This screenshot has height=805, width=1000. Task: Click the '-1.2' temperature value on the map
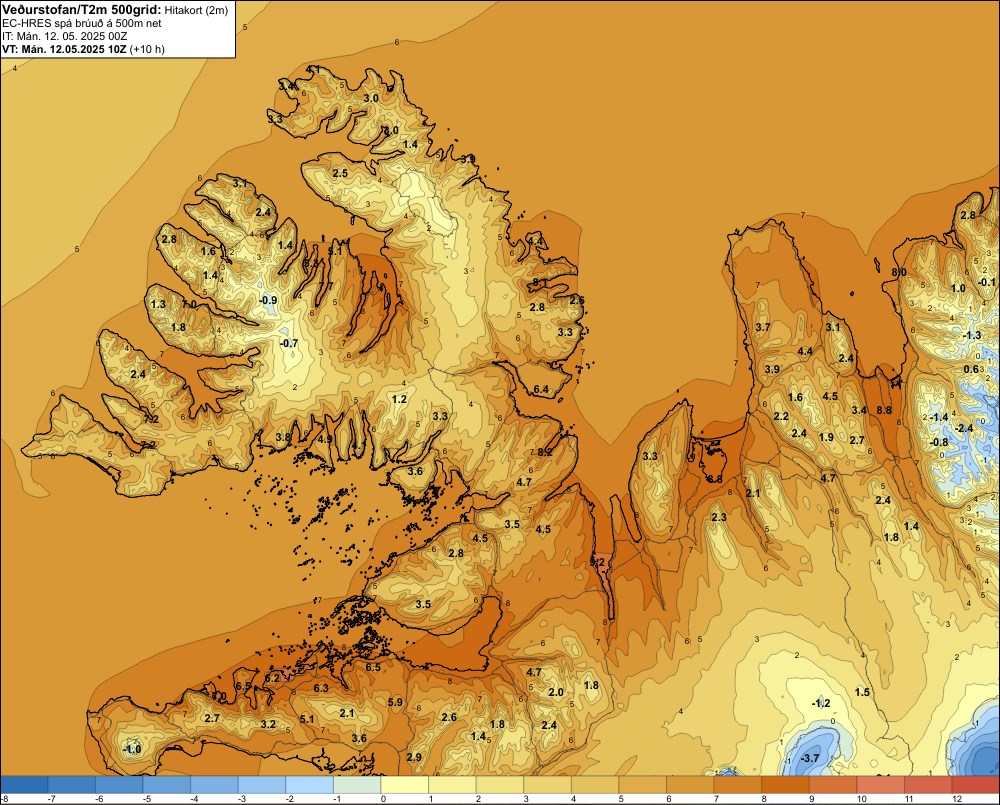pyautogui.click(x=821, y=704)
